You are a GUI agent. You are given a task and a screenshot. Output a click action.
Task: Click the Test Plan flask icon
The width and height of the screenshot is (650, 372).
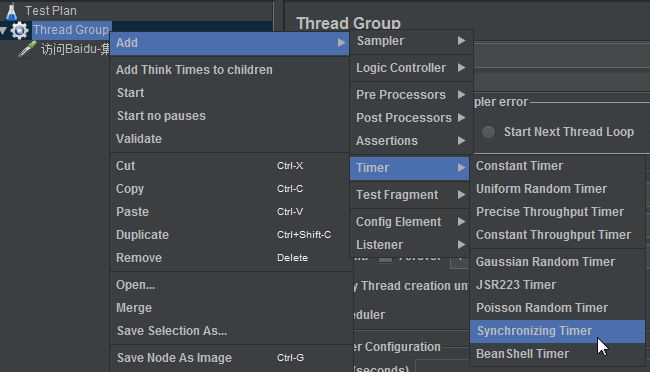click(11, 11)
